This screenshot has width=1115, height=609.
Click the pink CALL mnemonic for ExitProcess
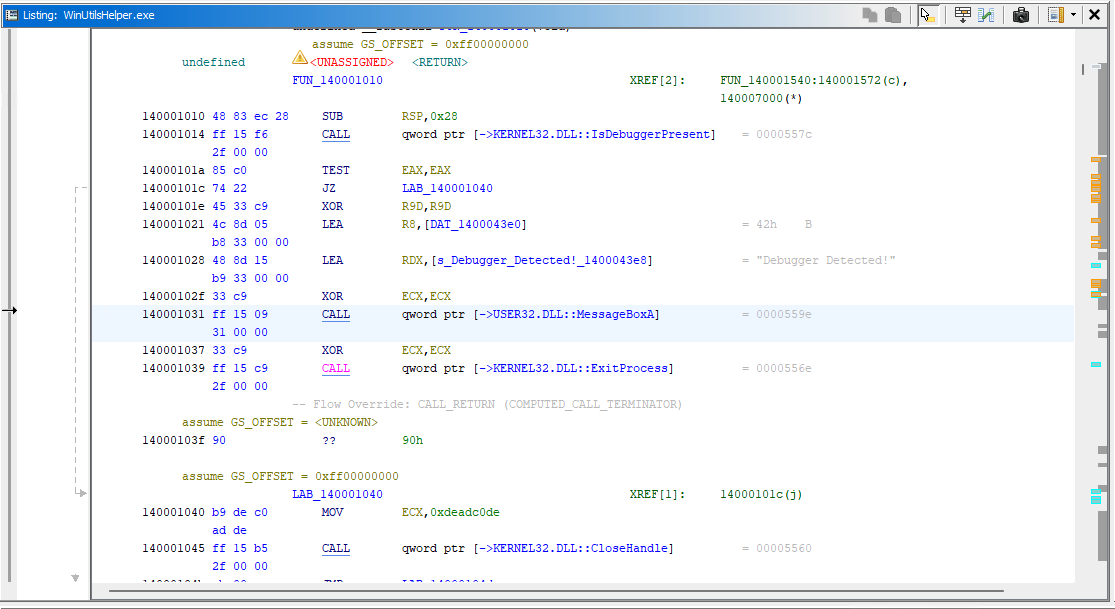pyautogui.click(x=336, y=369)
